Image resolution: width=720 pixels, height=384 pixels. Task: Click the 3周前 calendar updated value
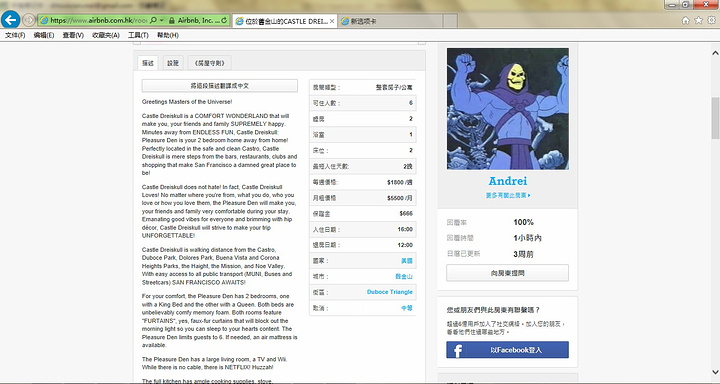523,254
